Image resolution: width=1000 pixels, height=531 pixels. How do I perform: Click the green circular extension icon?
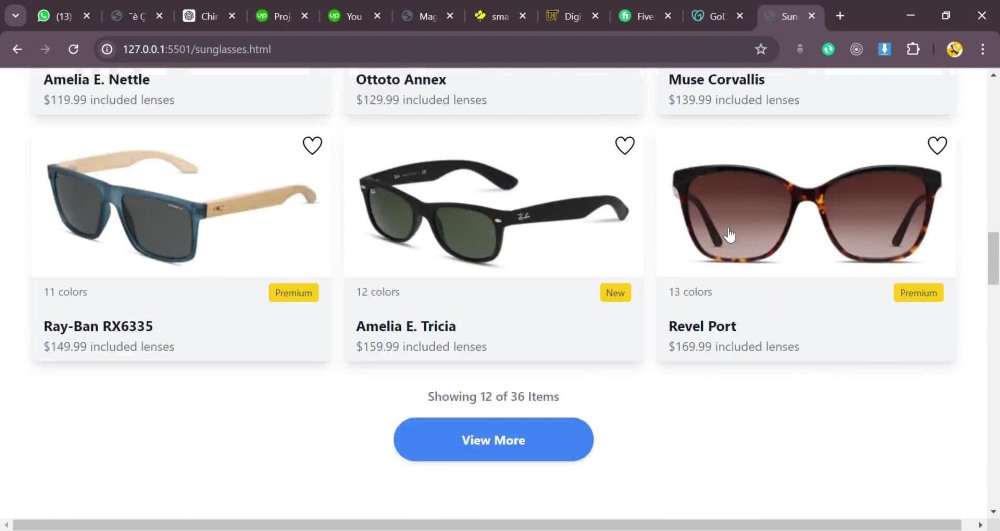coord(828,49)
